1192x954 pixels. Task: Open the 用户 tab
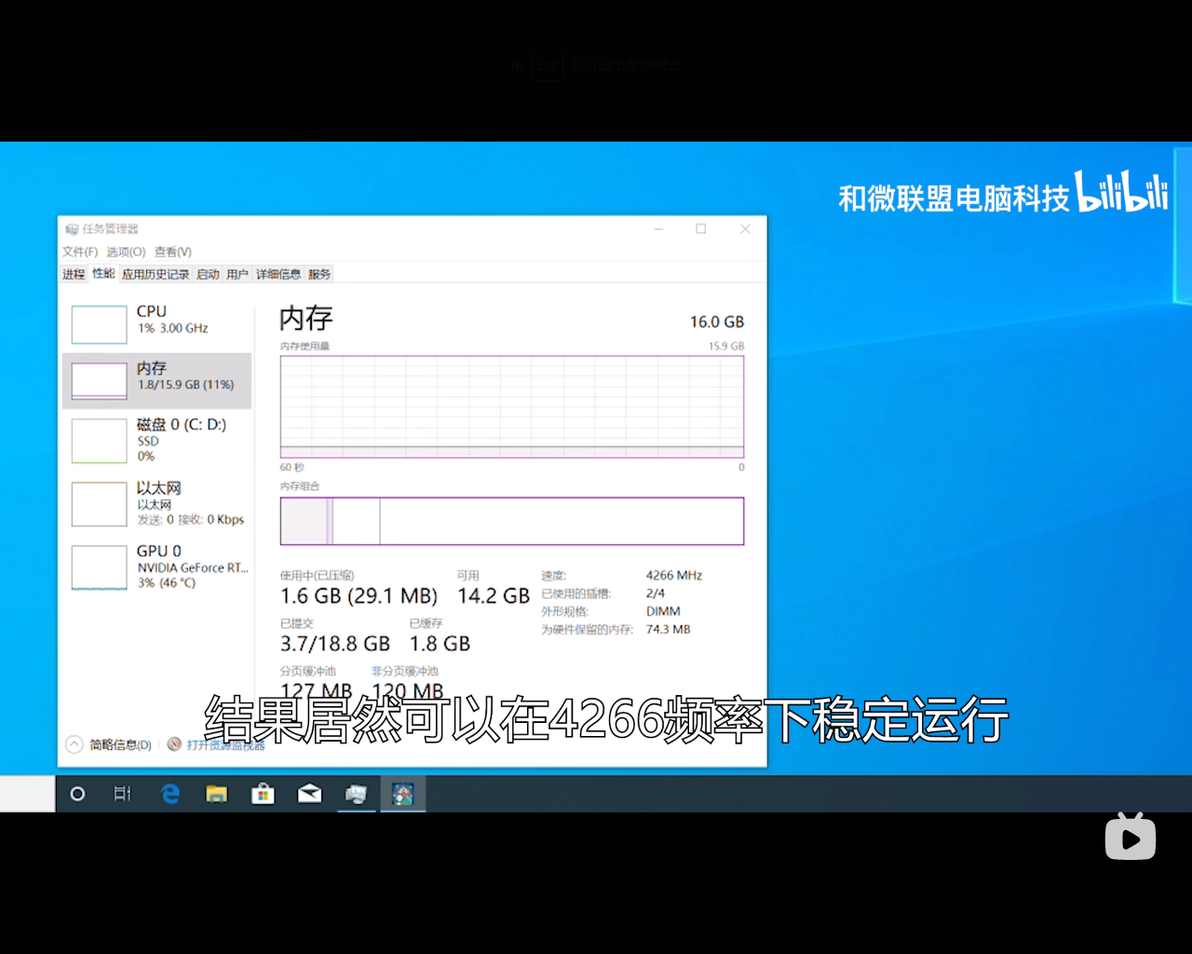point(237,274)
